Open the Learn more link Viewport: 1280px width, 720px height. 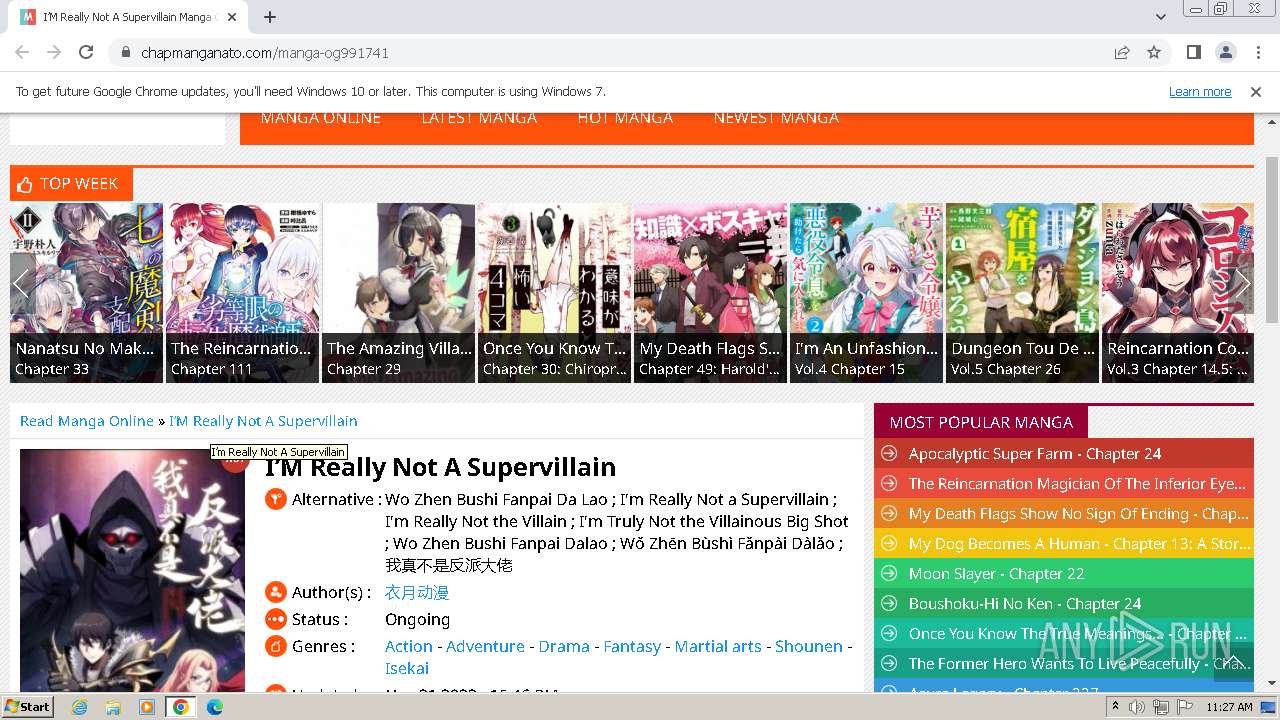tap(1200, 91)
